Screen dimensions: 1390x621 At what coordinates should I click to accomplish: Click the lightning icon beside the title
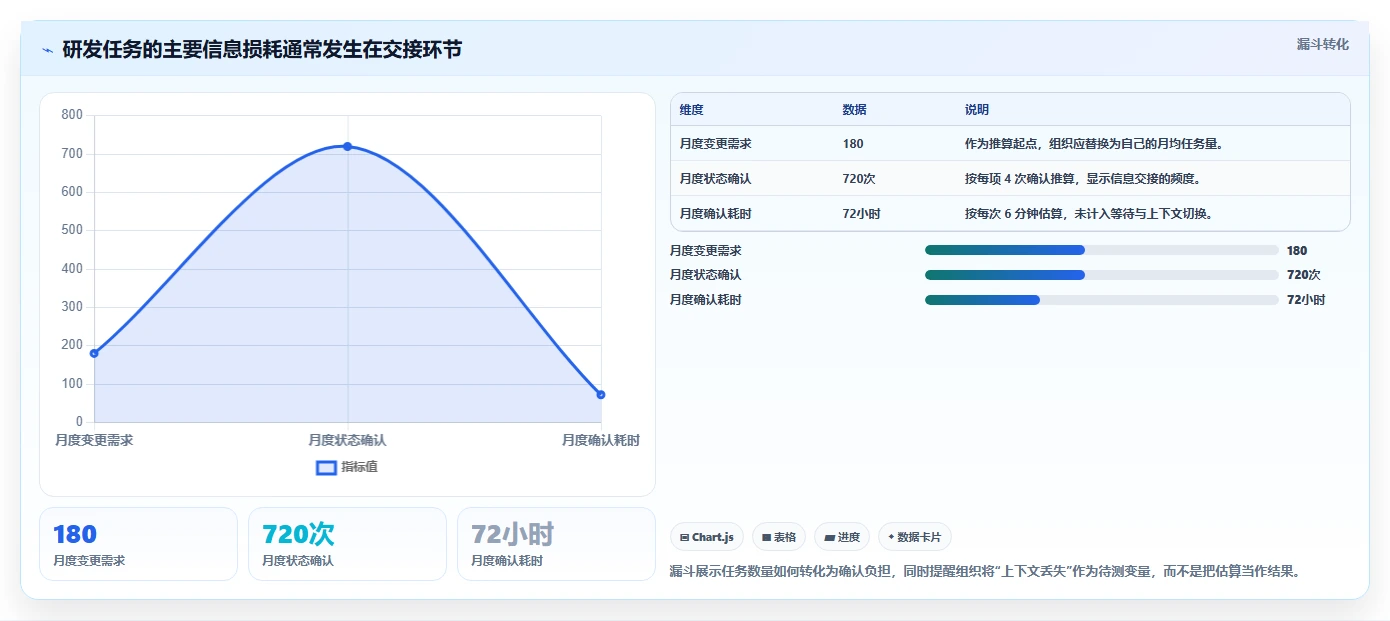click(x=47, y=50)
